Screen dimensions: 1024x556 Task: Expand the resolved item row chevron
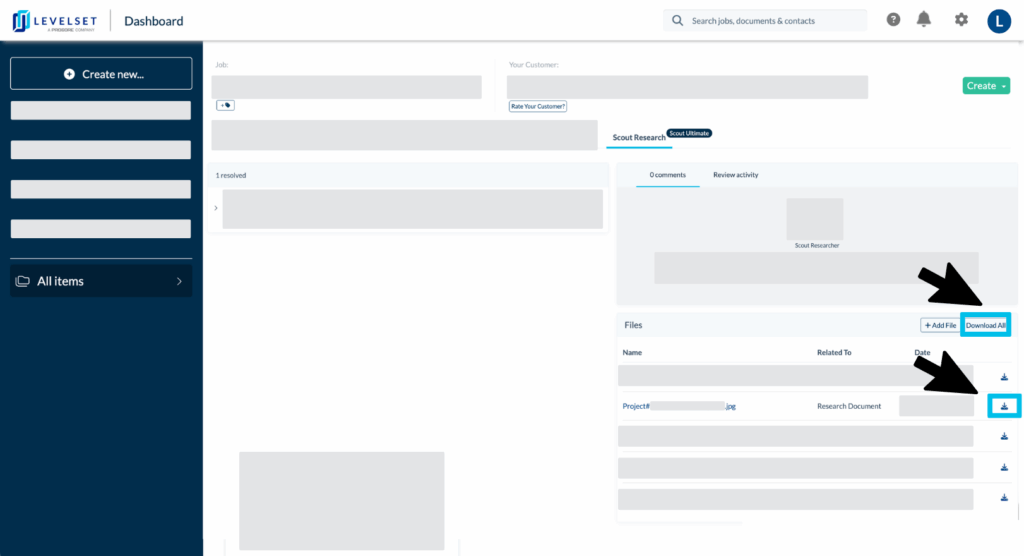(x=216, y=208)
